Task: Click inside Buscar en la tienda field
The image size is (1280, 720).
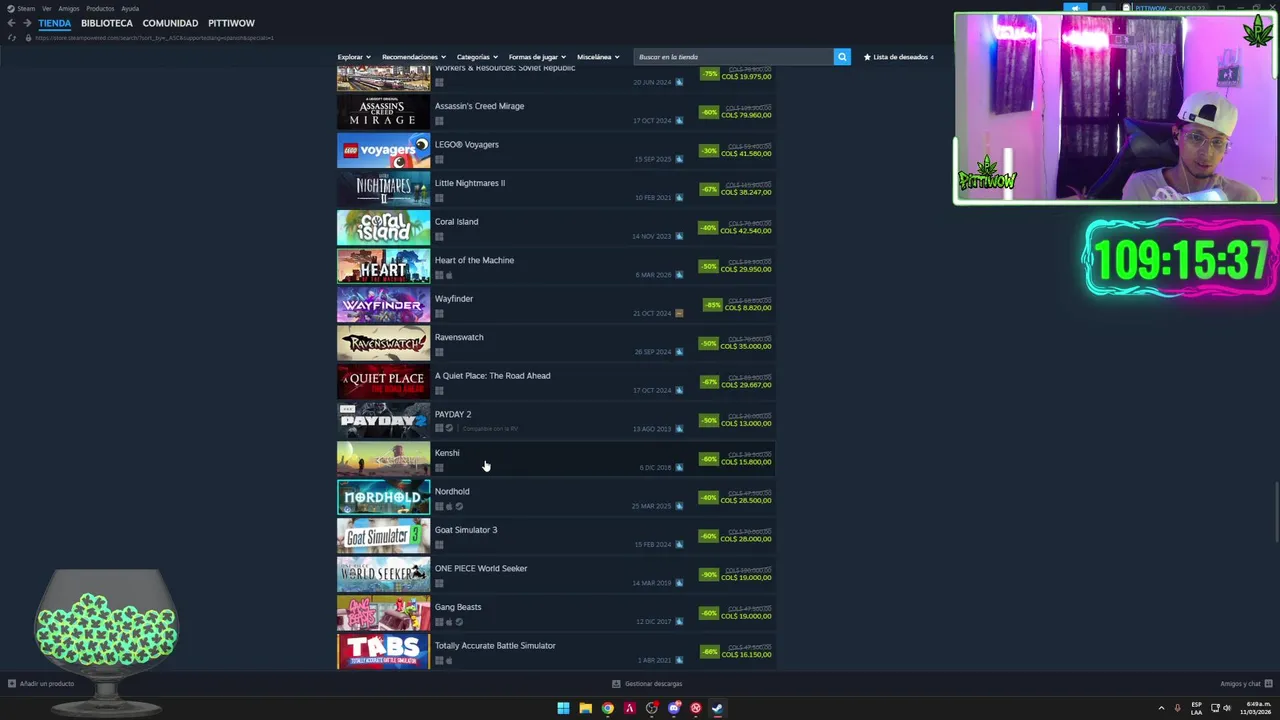Action: click(x=733, y=57)
